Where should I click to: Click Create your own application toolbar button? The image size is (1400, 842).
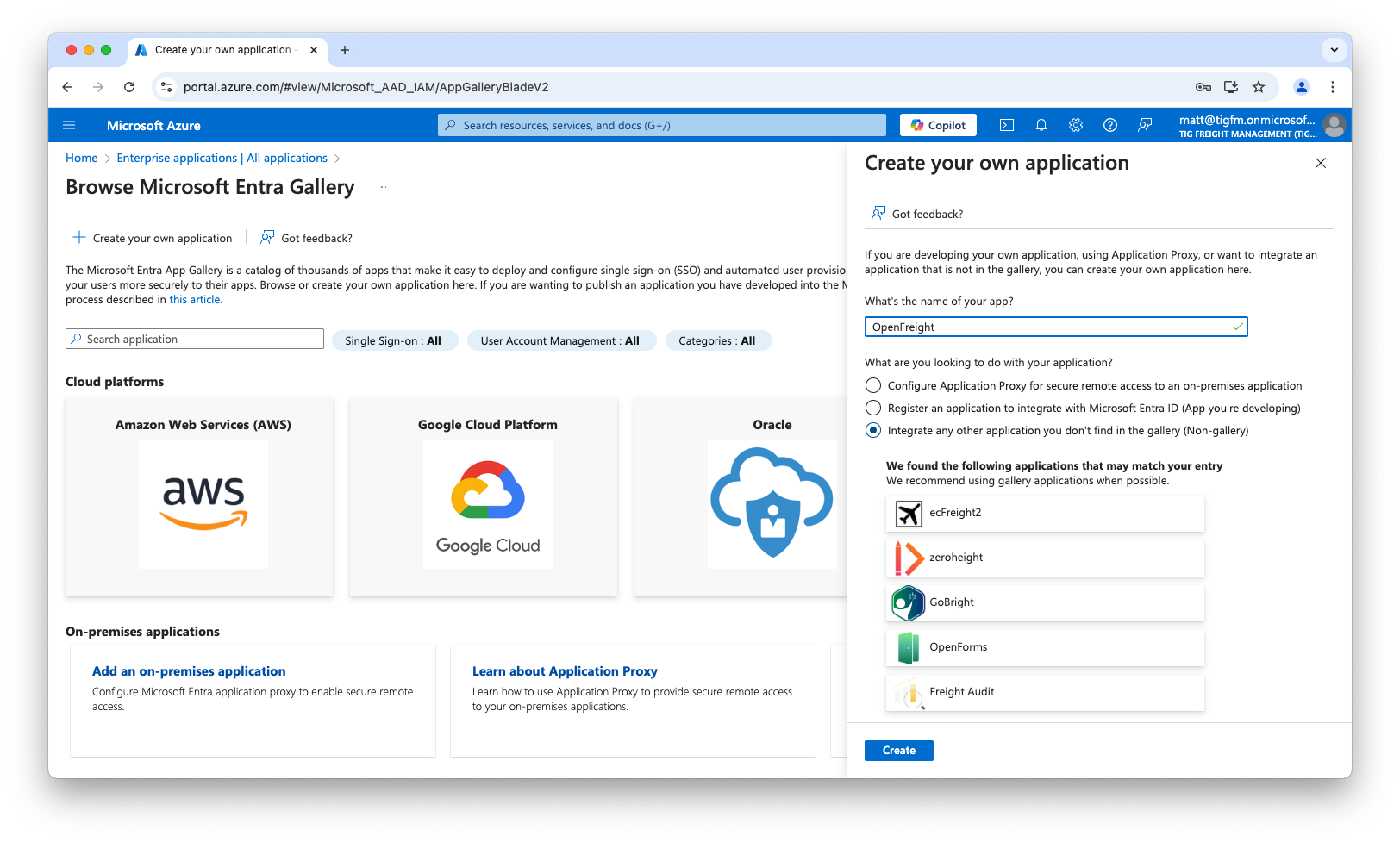pyautogui.click(x=153, y=238)
